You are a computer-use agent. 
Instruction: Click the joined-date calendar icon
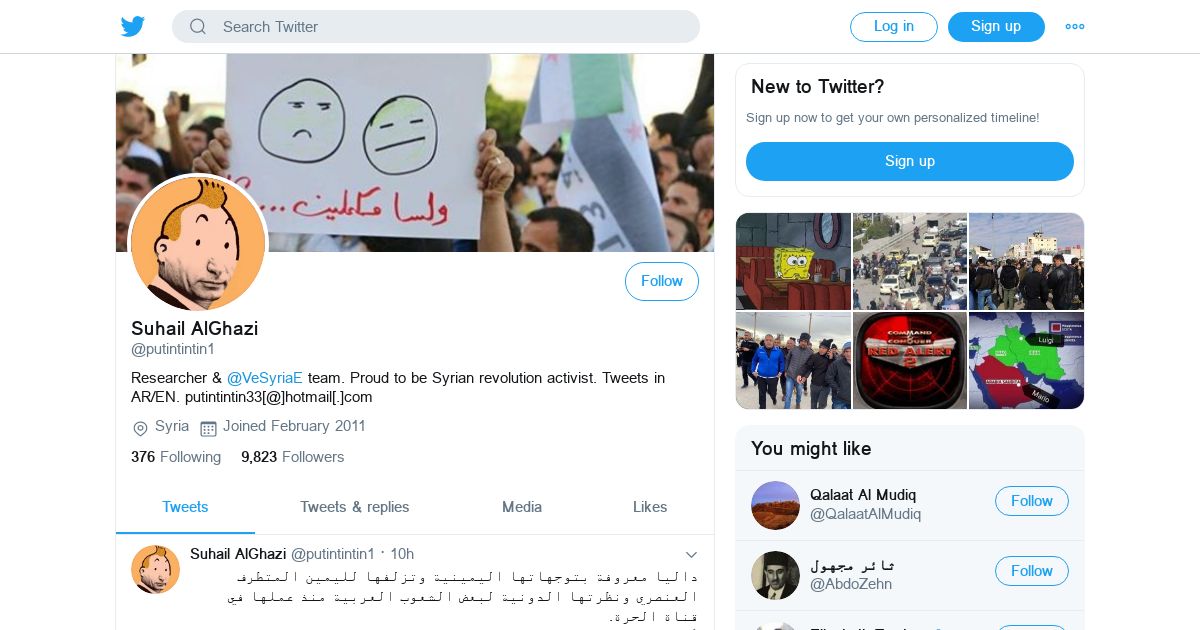click(208, 428)
